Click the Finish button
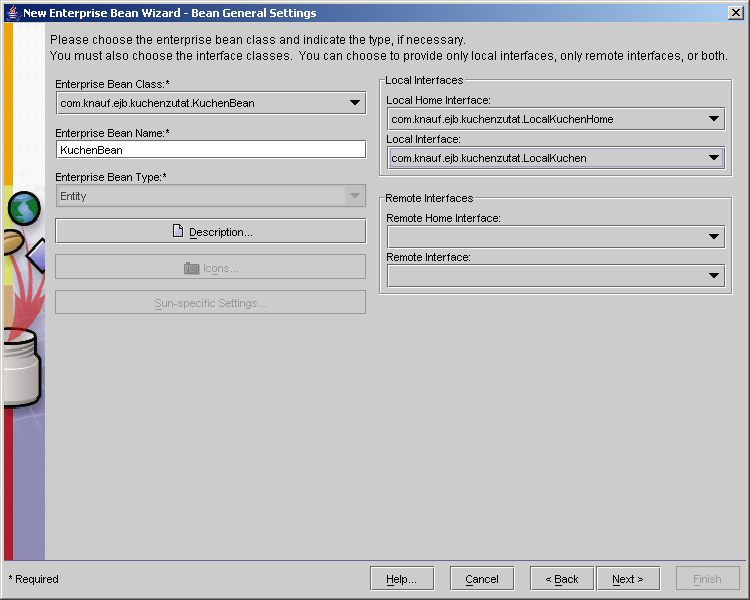This screenshot has height=600, width=750. coord(707,579)
